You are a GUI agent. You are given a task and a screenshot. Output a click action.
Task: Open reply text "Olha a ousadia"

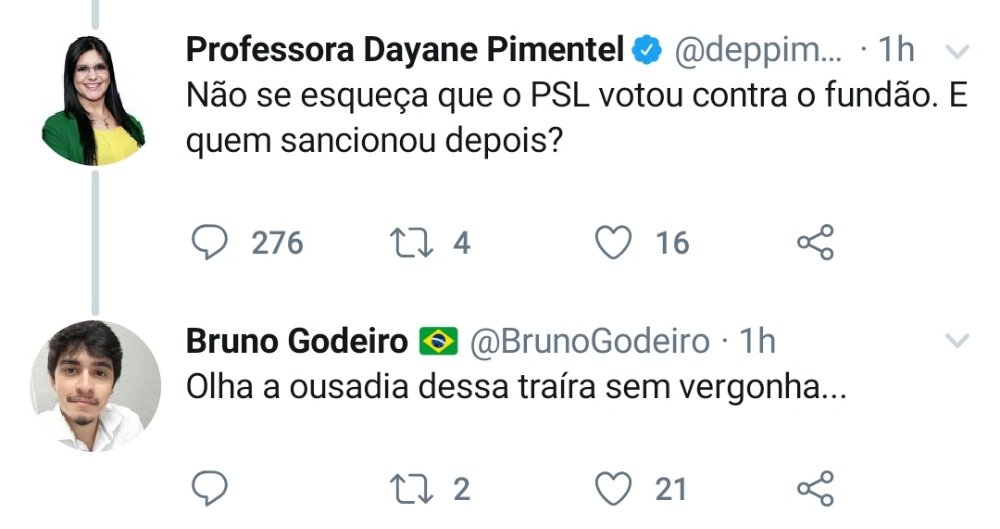(516, 389)
